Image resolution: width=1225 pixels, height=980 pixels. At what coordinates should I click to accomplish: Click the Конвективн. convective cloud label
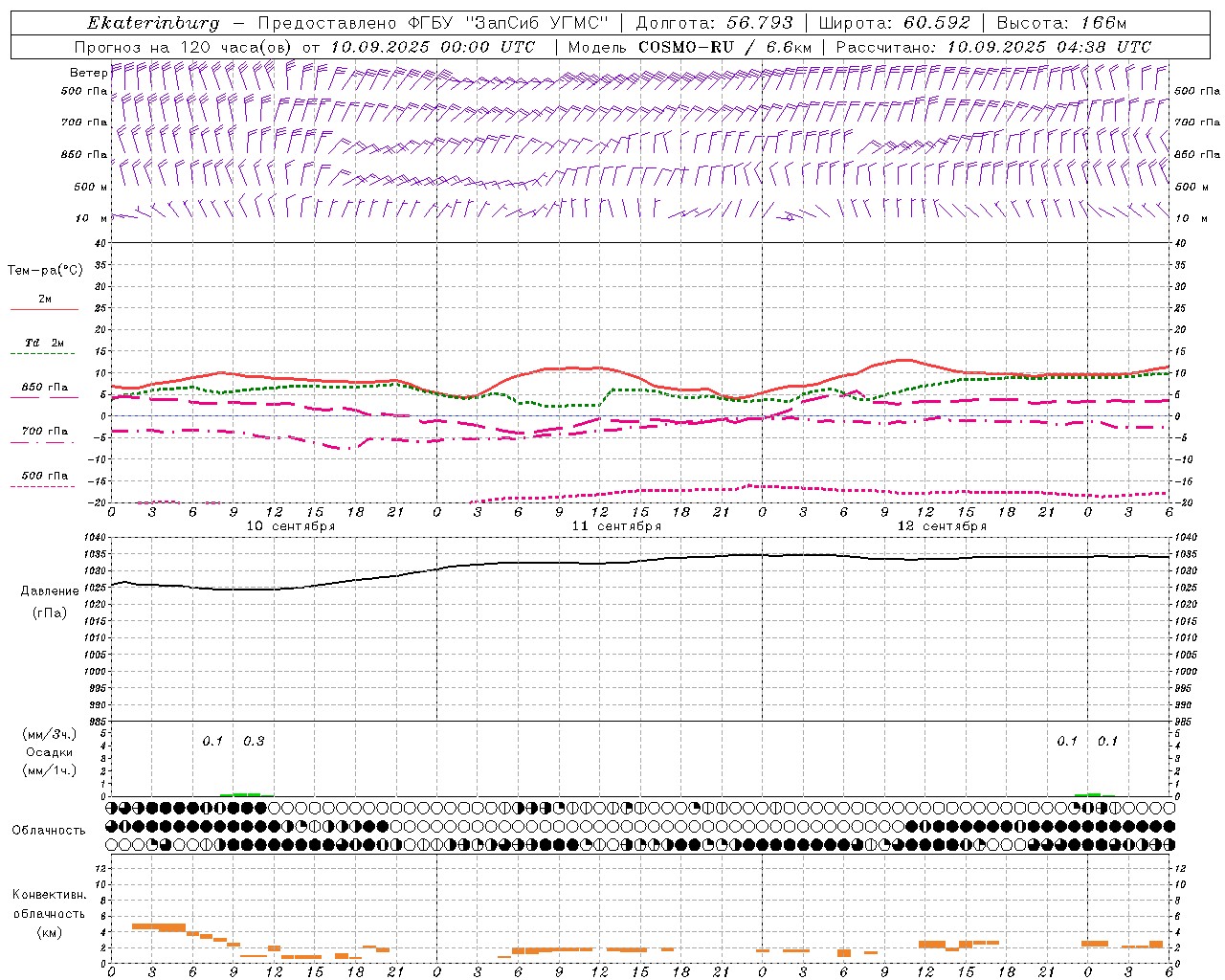(49, 895)
